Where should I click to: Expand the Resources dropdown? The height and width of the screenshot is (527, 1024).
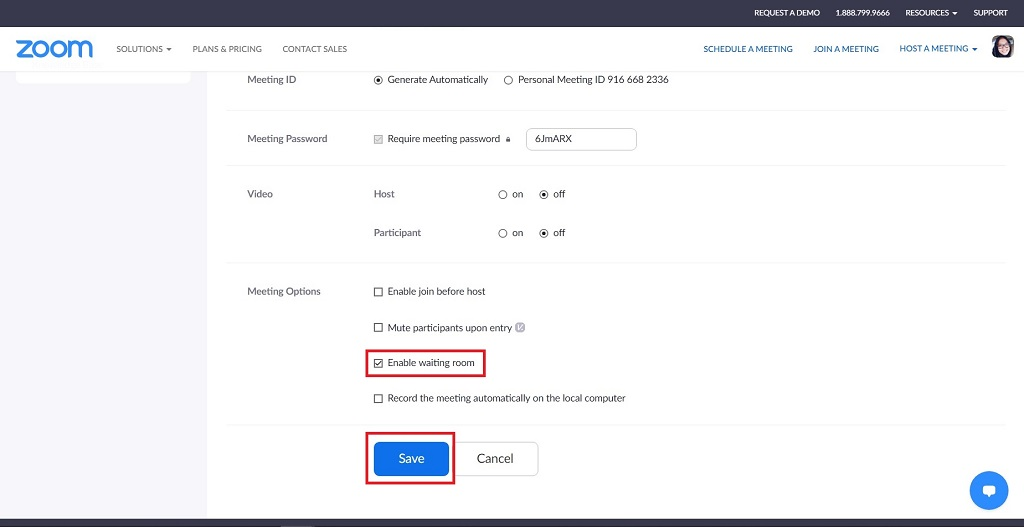(930, 13)
